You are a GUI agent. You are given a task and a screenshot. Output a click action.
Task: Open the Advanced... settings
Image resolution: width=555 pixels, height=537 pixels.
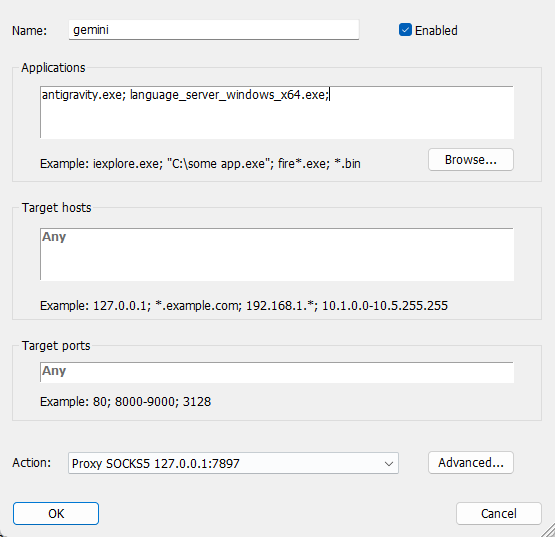click(471, 463)
